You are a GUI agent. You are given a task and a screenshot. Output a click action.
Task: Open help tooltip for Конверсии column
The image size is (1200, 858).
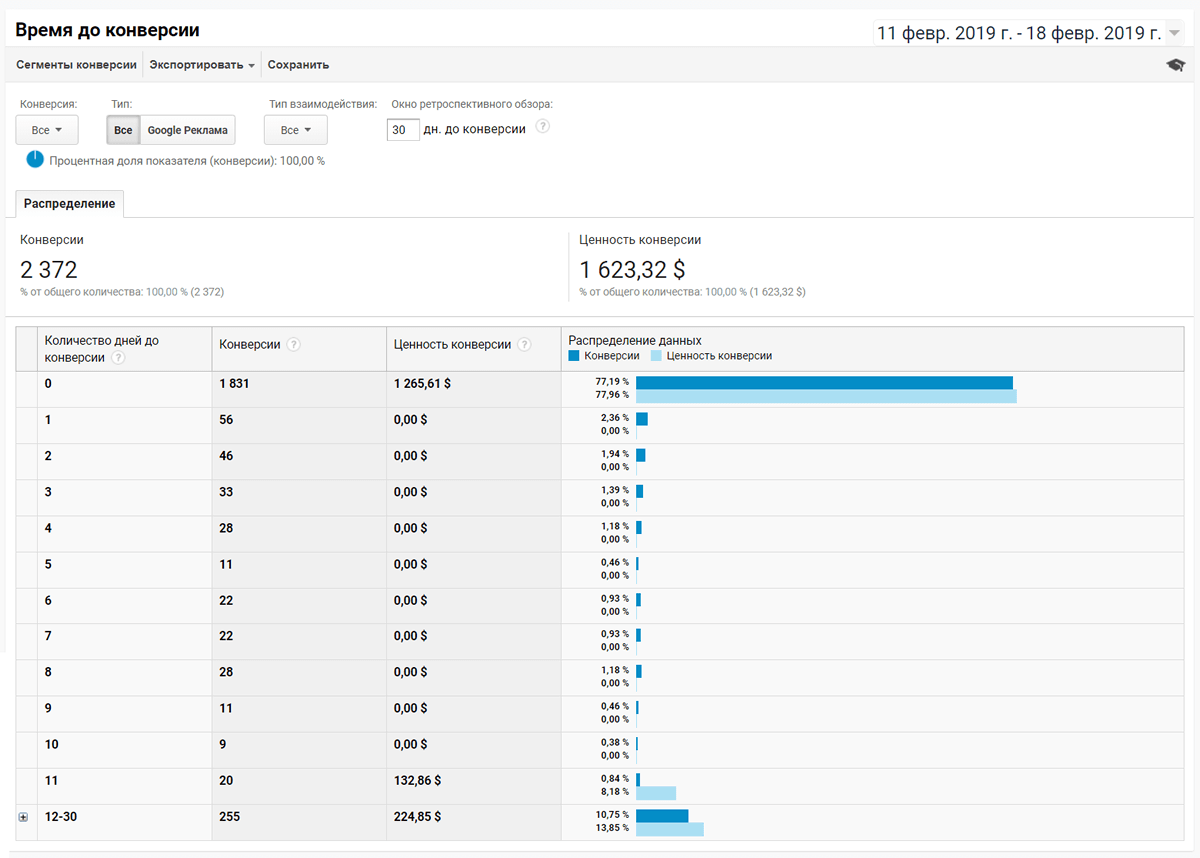(294, 344)
